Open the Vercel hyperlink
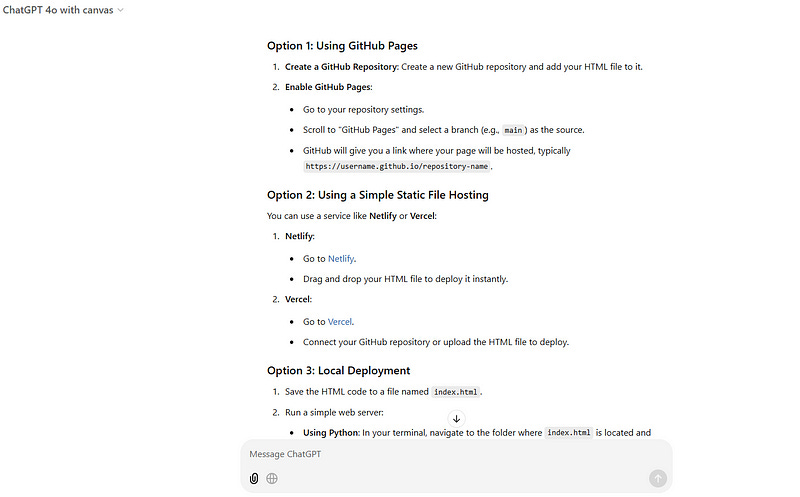 pyautogui.click(x=340, y=321)
